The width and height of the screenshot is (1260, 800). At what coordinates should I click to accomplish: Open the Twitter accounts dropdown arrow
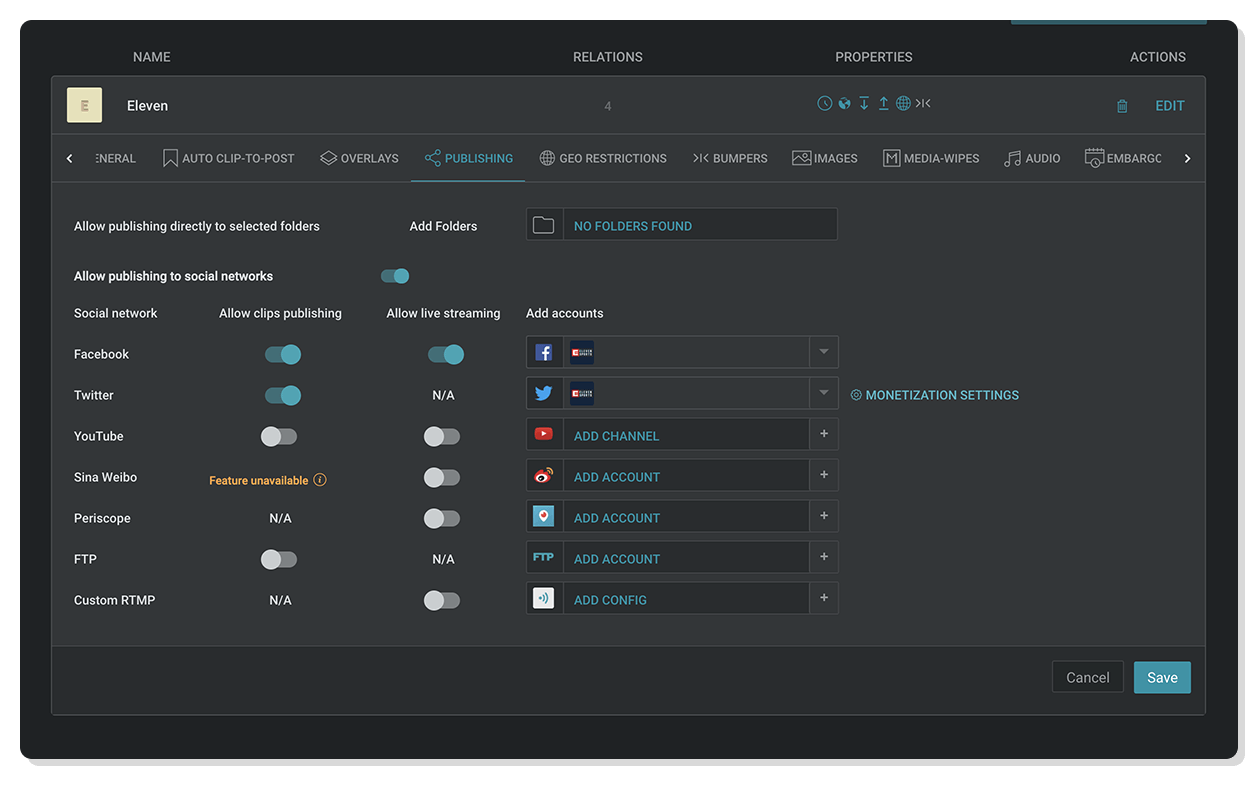pyautogui.click(x=824, y=393)
